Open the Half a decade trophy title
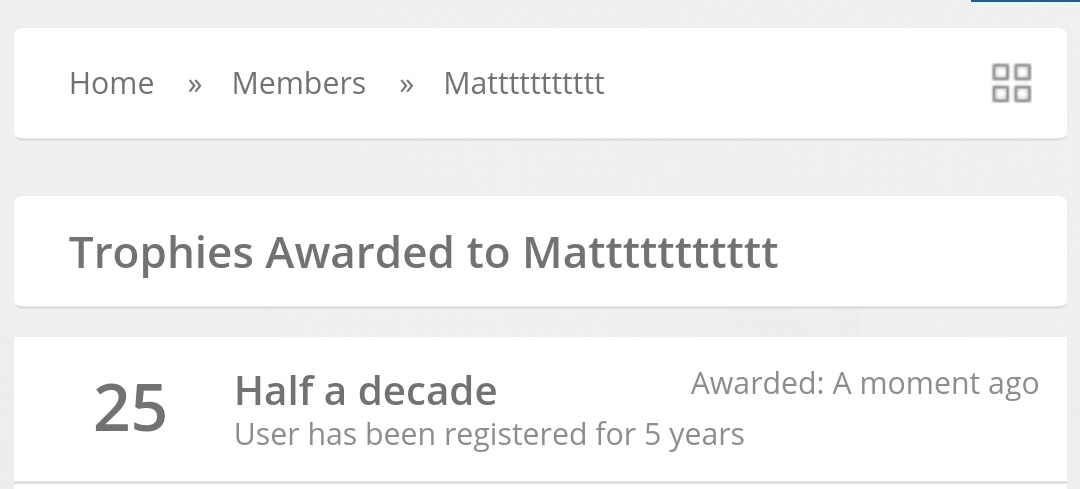 pyautogui.click(x=366, y=391)
